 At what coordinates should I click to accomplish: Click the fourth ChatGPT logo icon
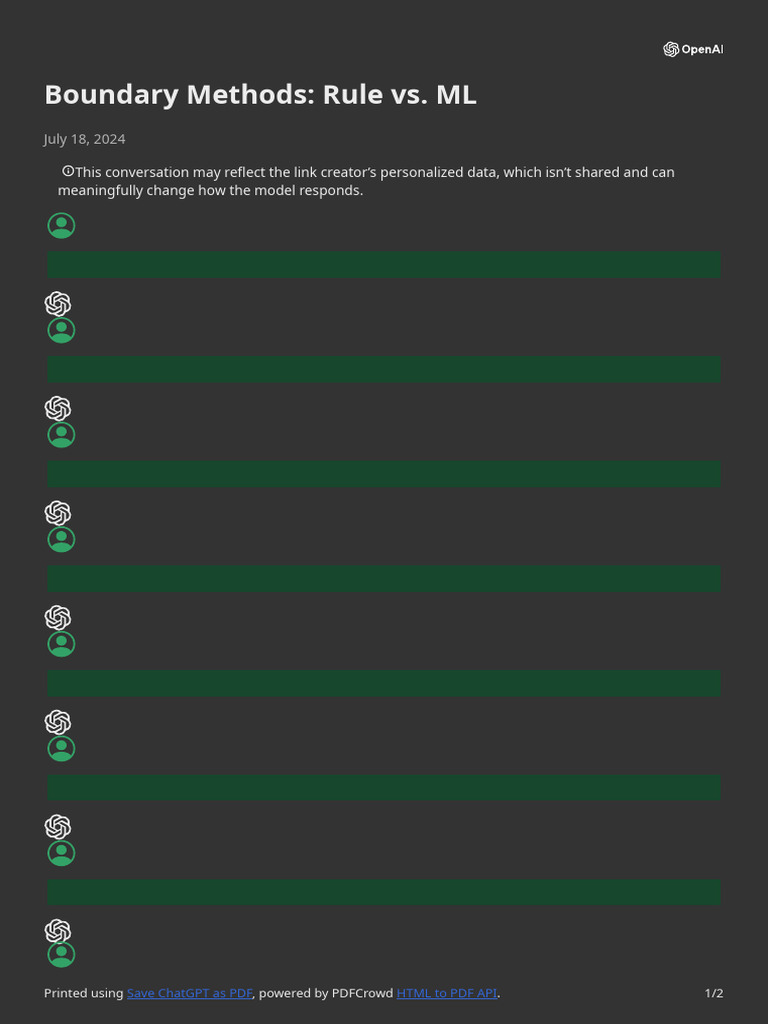58,617
